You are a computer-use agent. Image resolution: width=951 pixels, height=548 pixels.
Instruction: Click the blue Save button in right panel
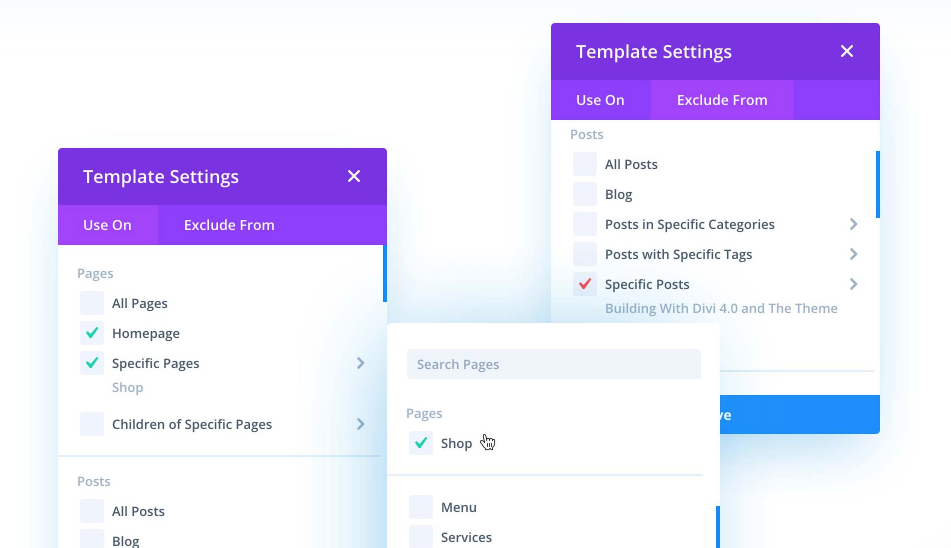[800, 415]
